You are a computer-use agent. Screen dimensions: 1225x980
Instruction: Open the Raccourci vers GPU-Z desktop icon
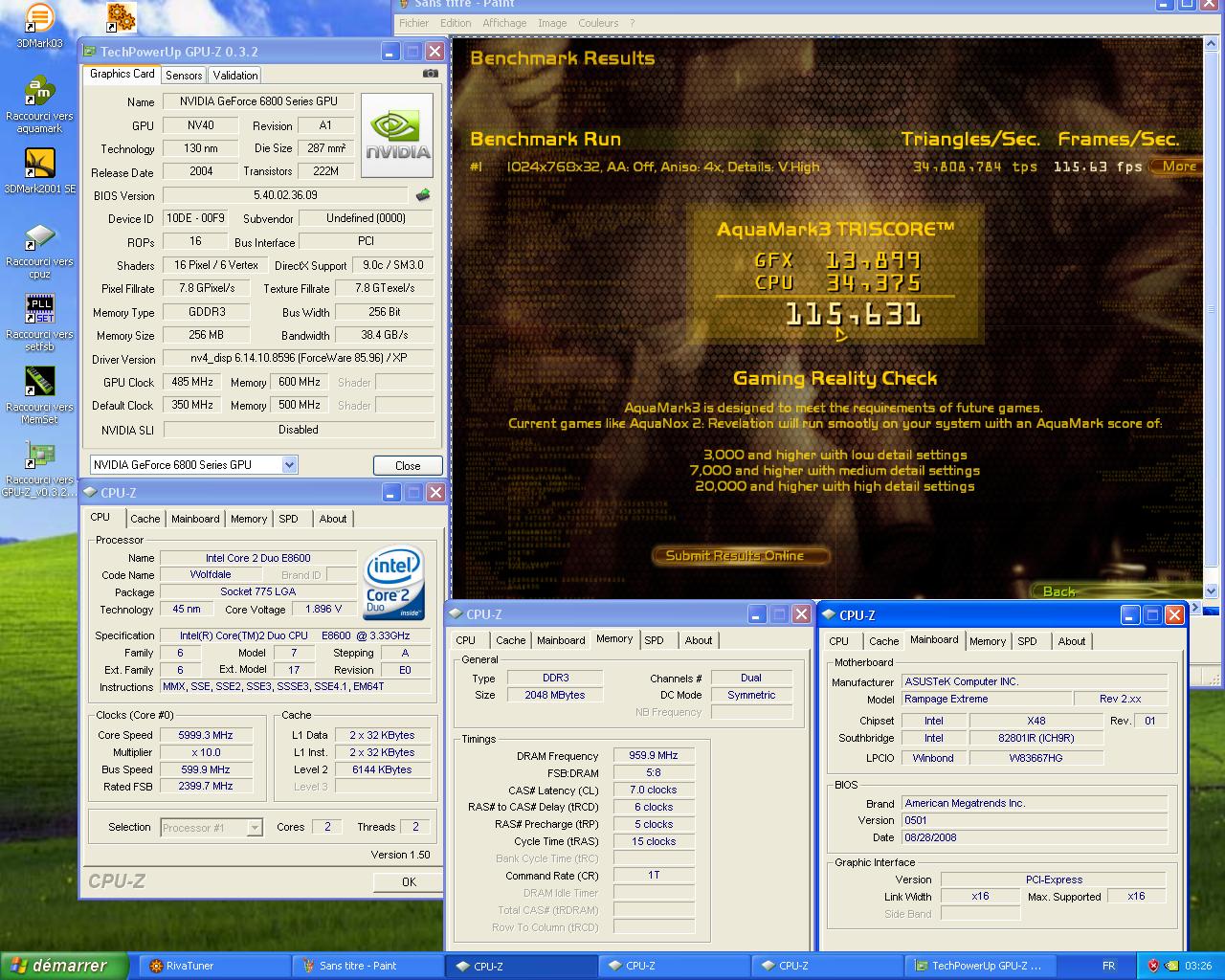tap(39, 469)
